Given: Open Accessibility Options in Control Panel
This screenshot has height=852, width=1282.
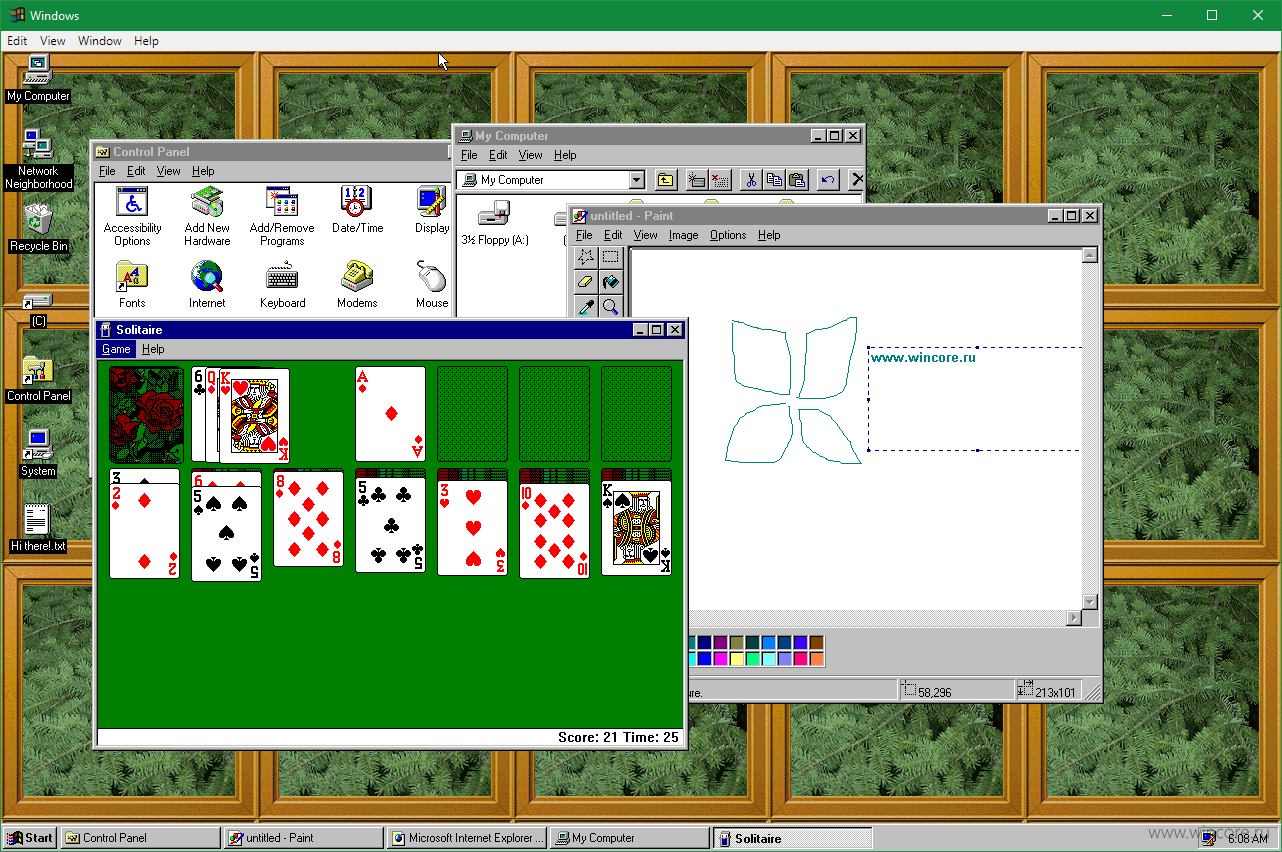Looking at the screenshot, I should click(132, 217).
